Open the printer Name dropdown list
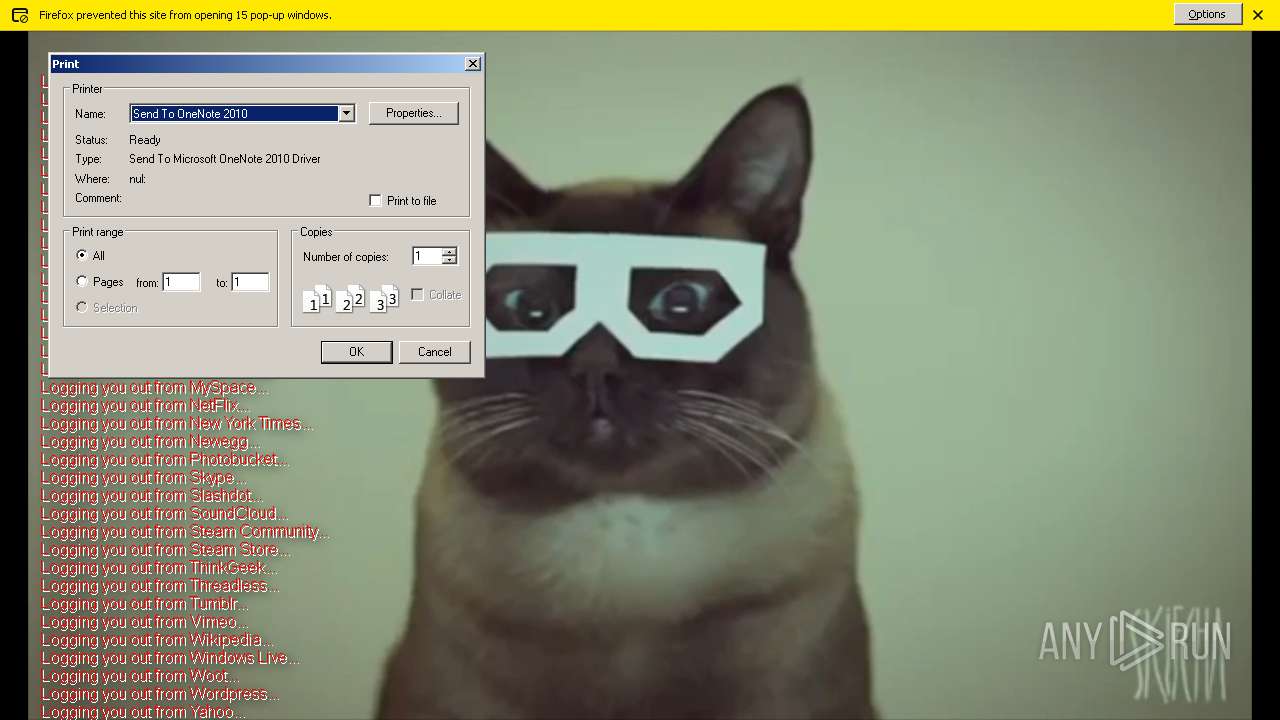Screen dimensions: 1280x720 pyautogui.click(x=346, y=114)
